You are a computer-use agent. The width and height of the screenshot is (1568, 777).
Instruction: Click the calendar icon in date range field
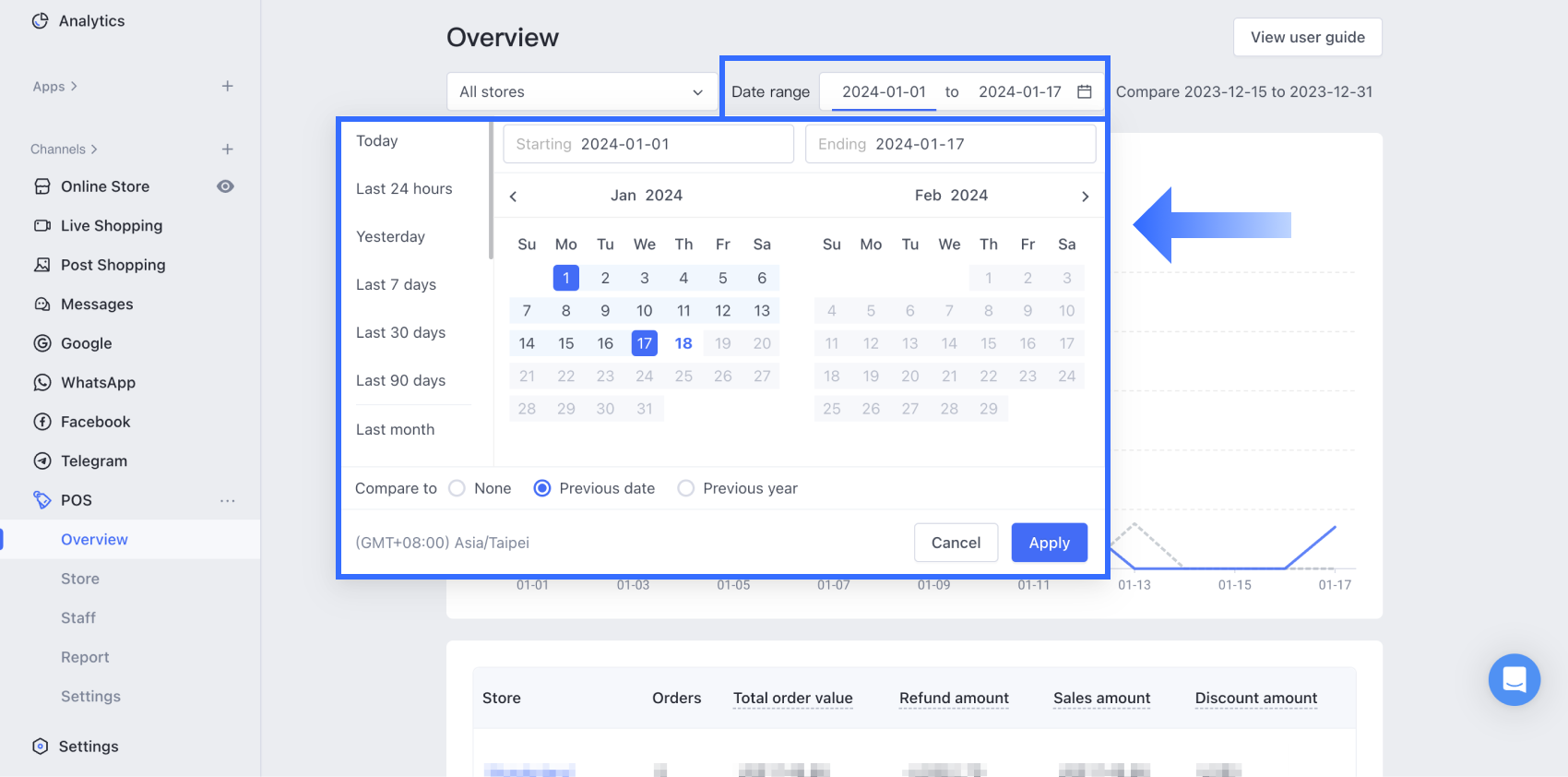click(x=1085, y=91)
